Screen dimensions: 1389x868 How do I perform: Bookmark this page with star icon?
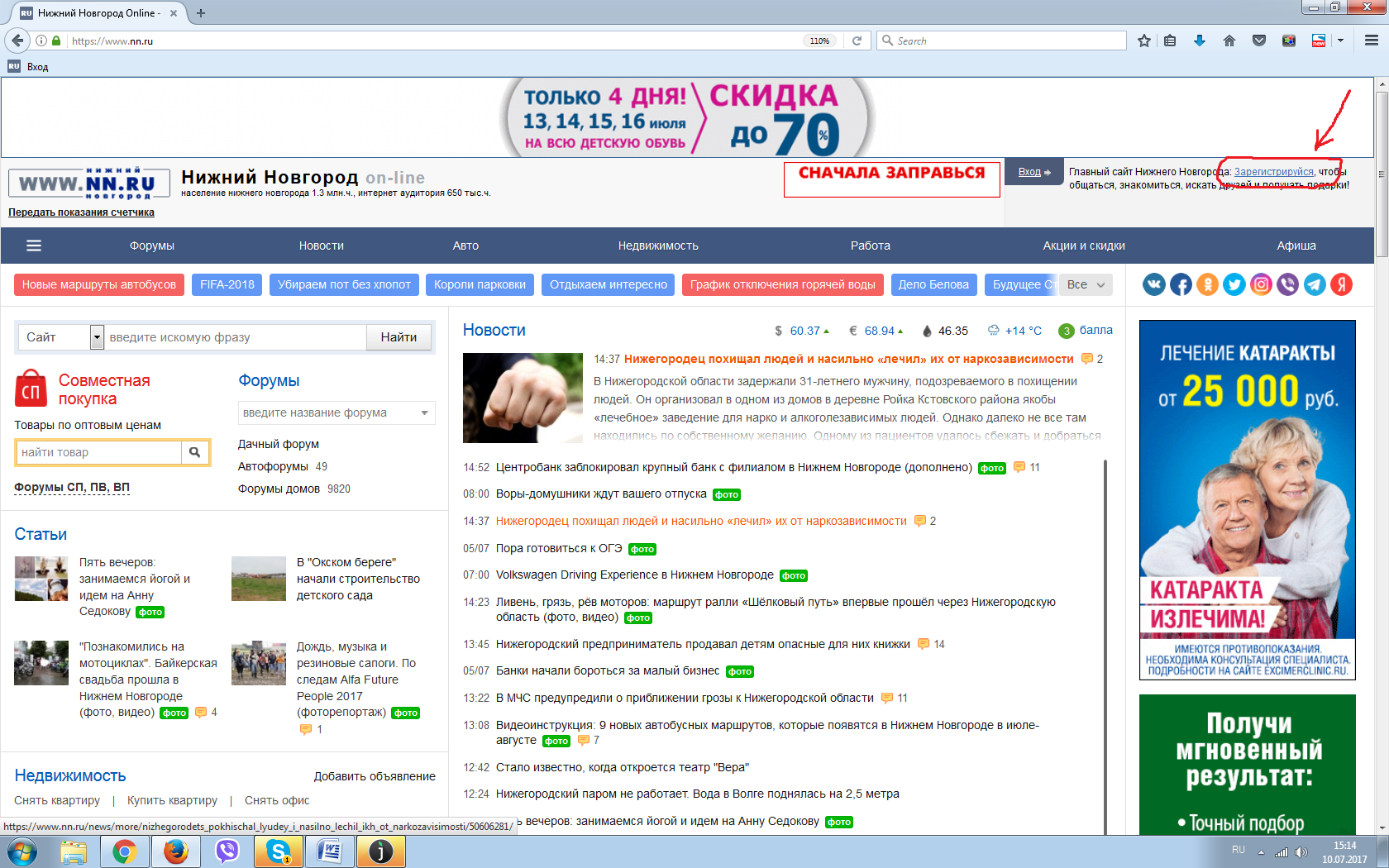point(1144,41)
